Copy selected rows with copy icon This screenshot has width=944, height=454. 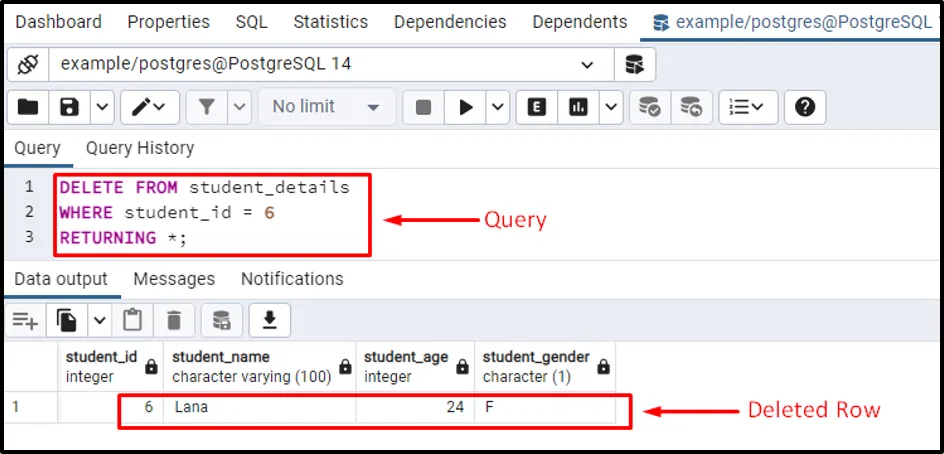67,320
